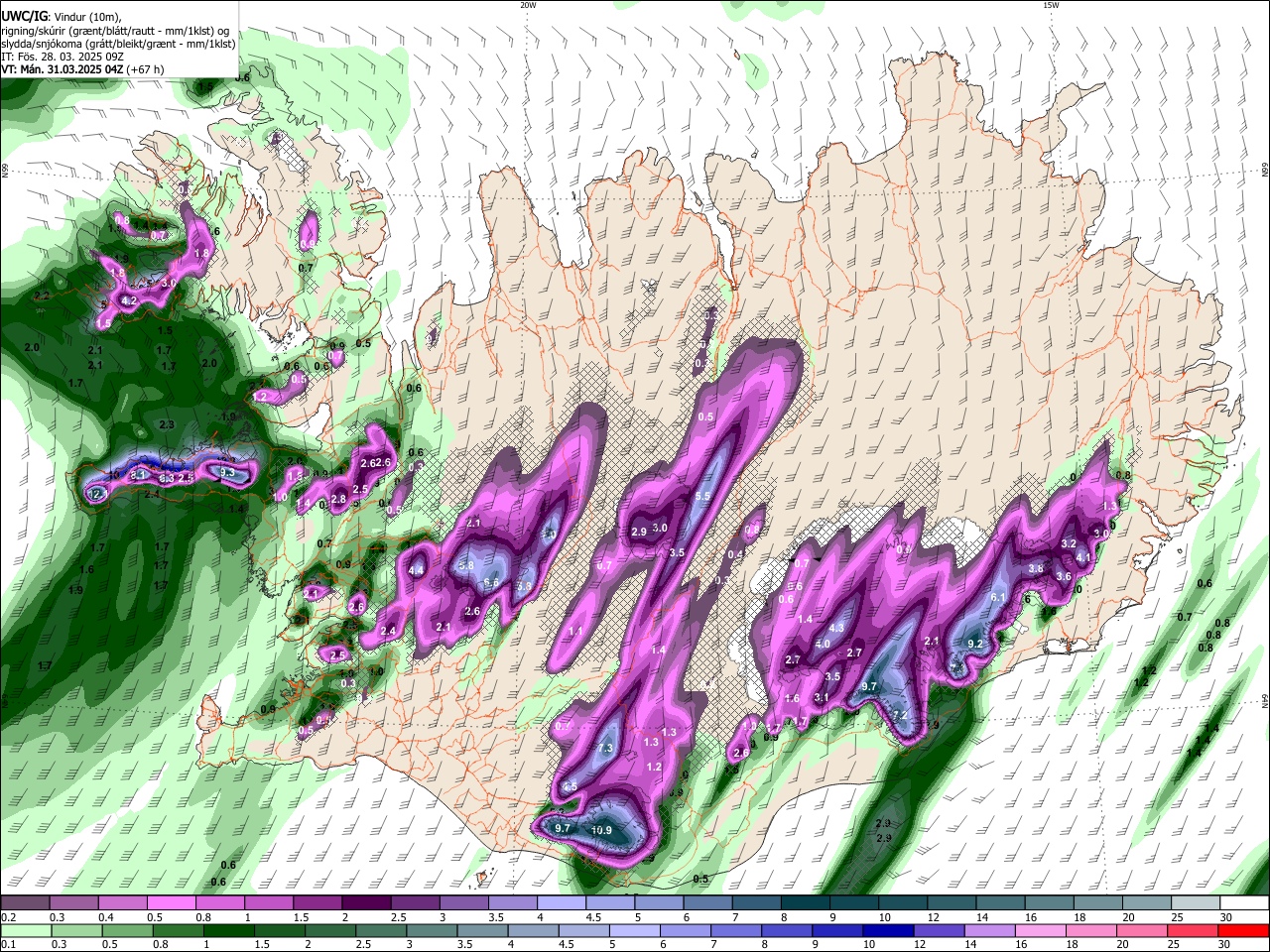Screen dimensions: 1270x952
Task: Click the 'rigning/skúrir' legend description line
Action: pyautogui.click(x=115, y=31)
